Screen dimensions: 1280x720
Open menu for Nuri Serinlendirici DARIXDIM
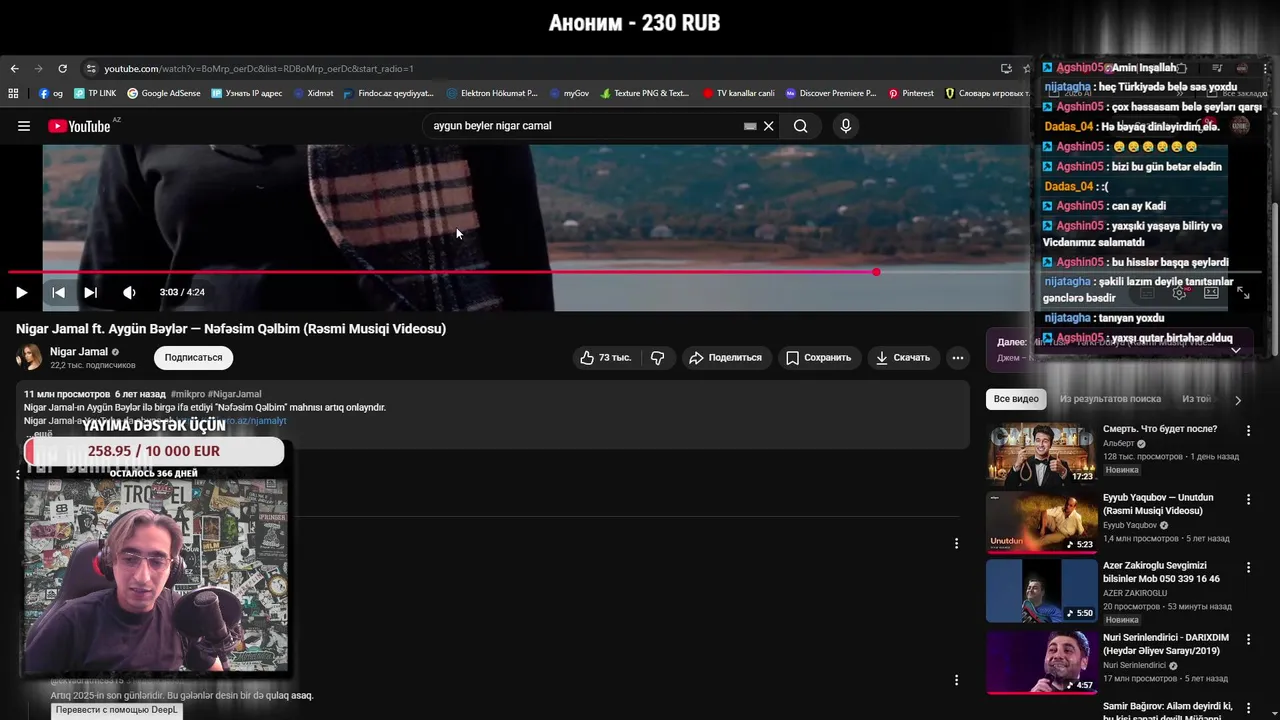pyautogui.click(x=1248, y=638)
